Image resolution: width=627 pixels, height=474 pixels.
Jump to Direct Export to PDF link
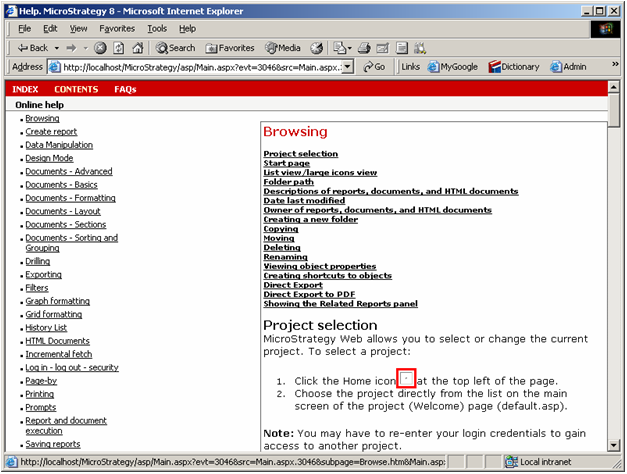coord(310,294)
